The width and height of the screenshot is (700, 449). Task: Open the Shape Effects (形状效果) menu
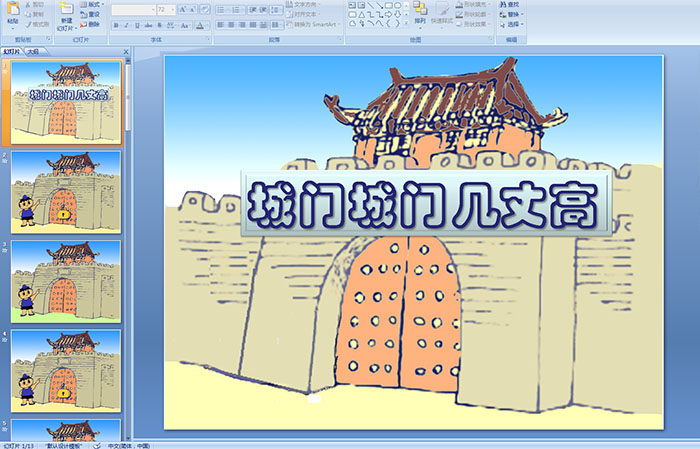473,24
